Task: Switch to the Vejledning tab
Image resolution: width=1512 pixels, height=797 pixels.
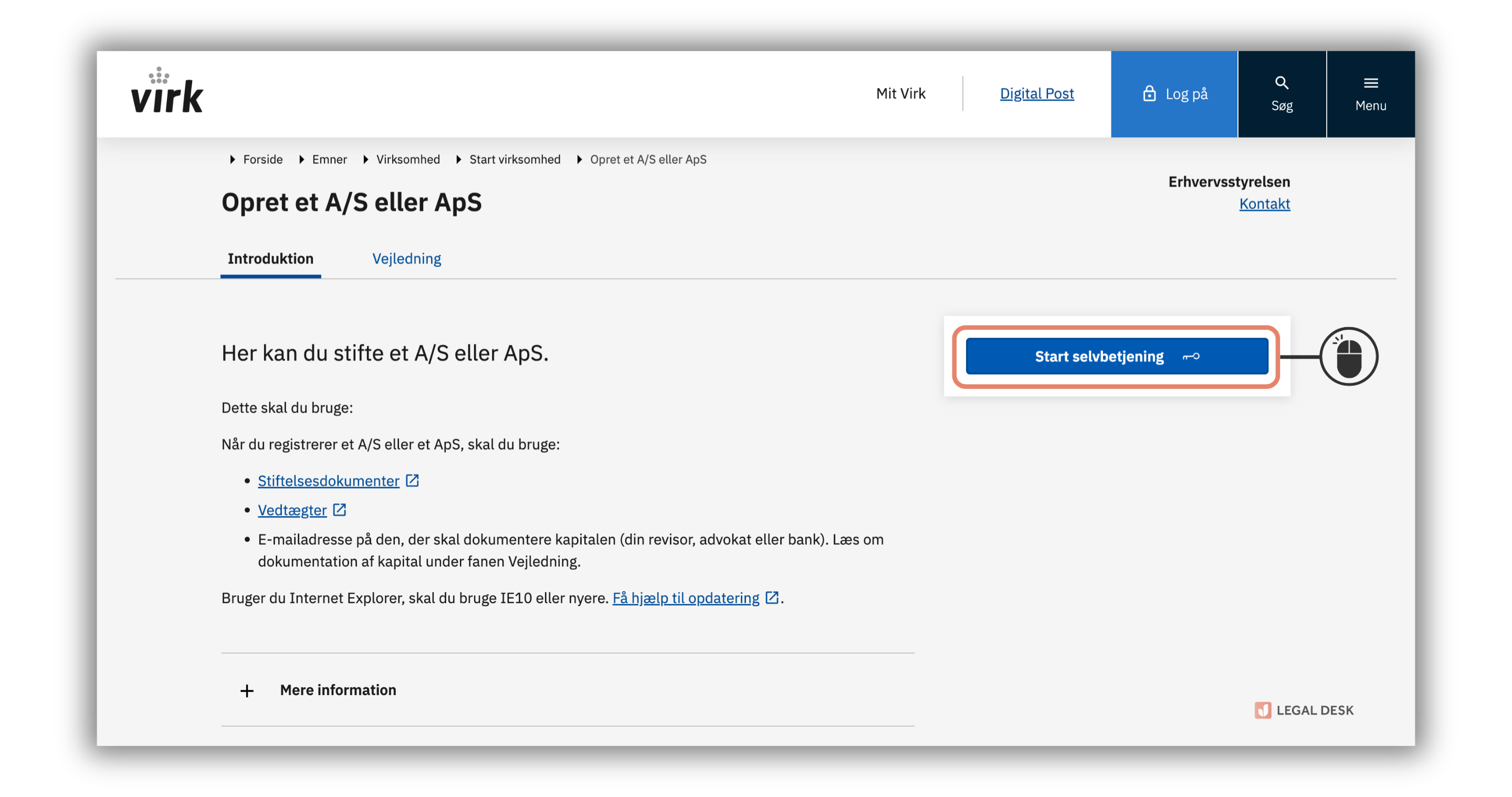Action: (x=406, y=259)
